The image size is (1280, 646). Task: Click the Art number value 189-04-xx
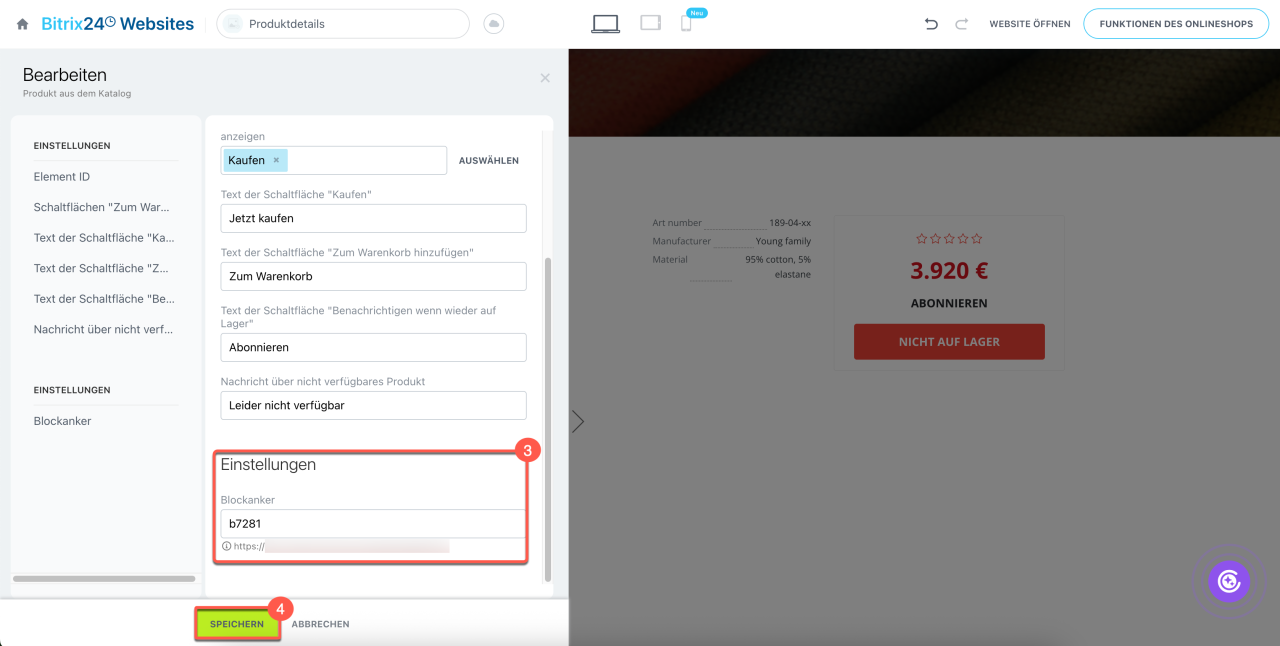[790, 223]
